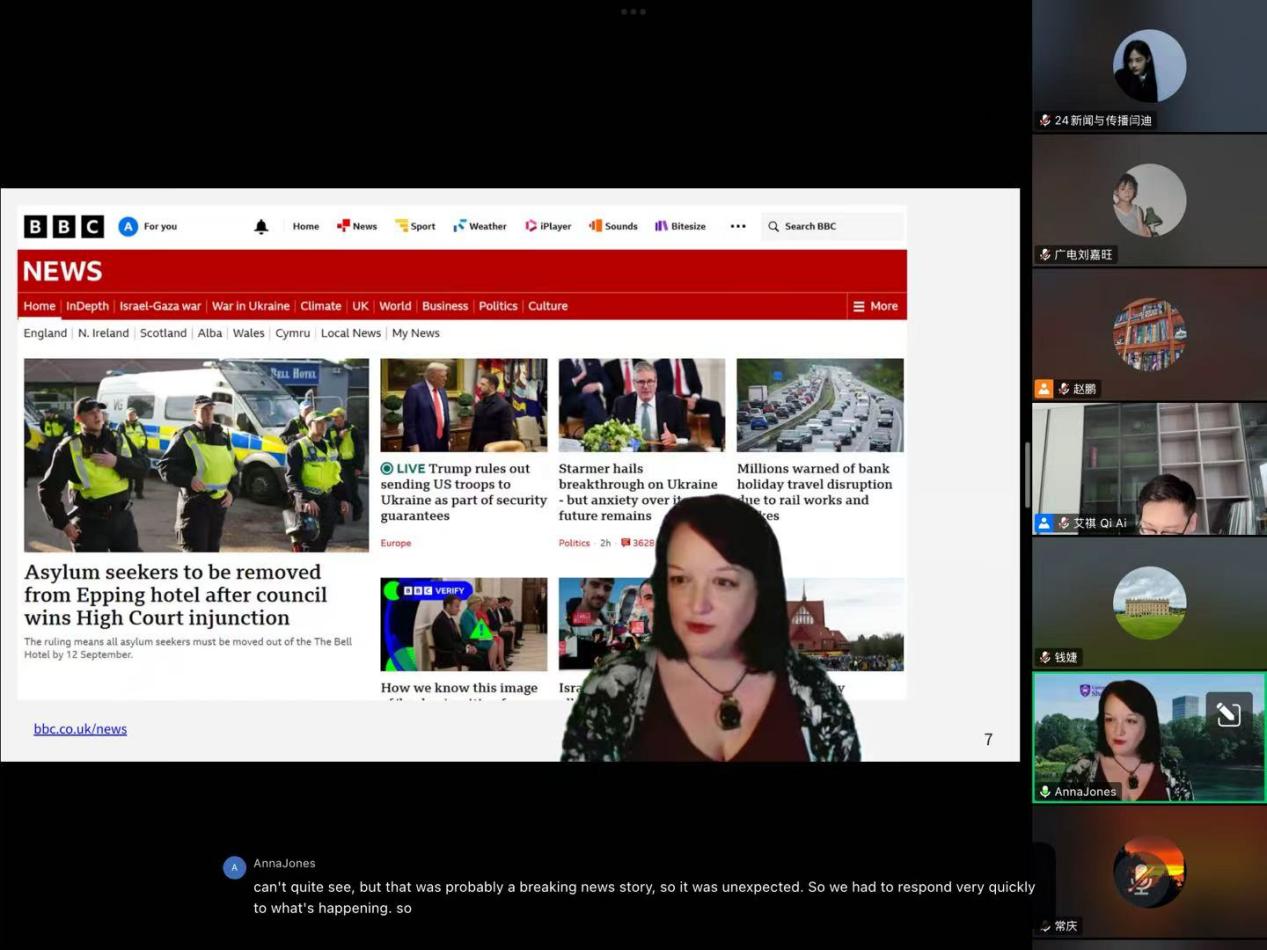Open BBC Sport from top bar
The image size is (1267, 950).
(415, 227)
